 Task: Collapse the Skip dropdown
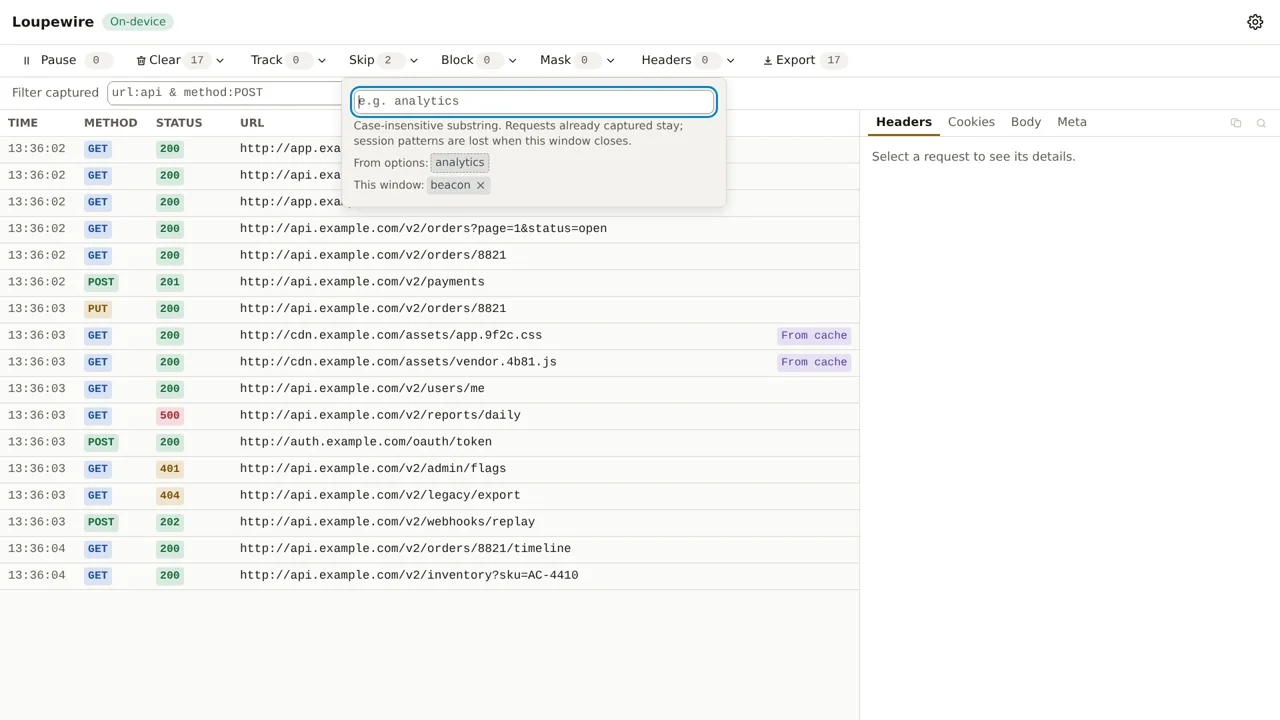click(x=413, y=60)
